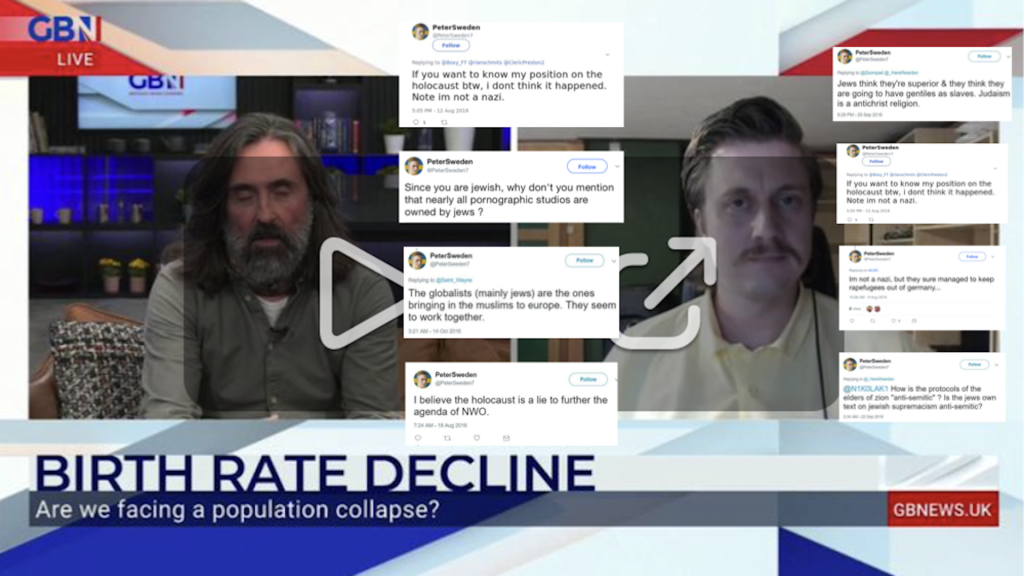
Task: Follow PeterSweden on the pornographic studios tweet
Action: pos(586,167)
